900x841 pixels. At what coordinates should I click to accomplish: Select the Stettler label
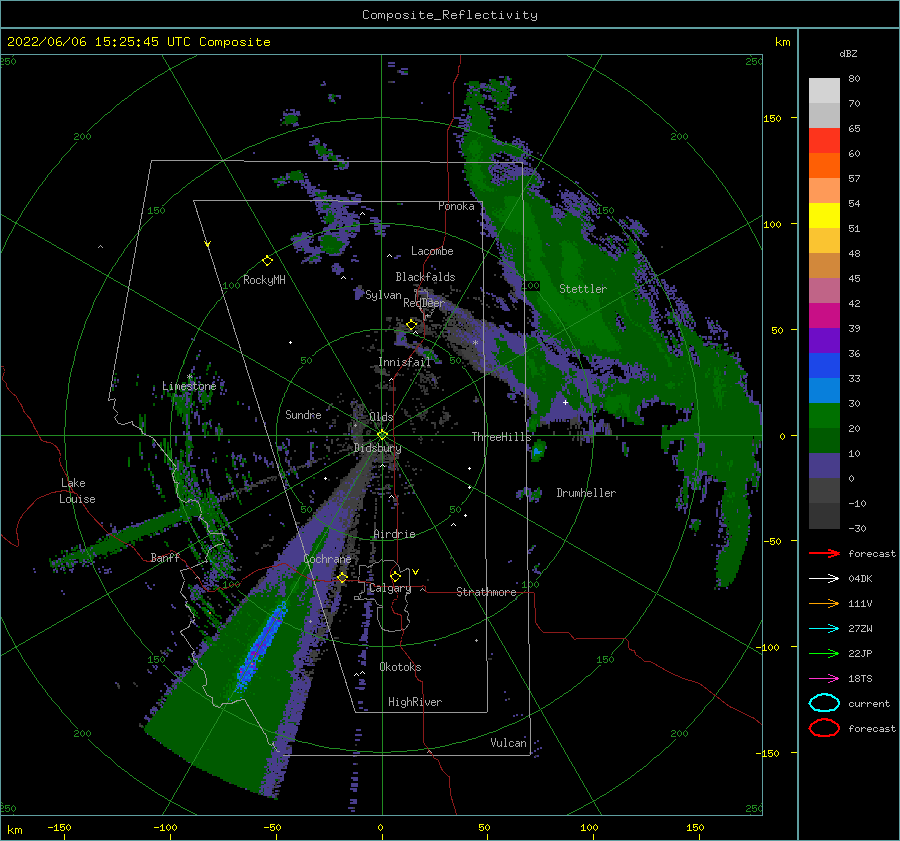(583, 289)
